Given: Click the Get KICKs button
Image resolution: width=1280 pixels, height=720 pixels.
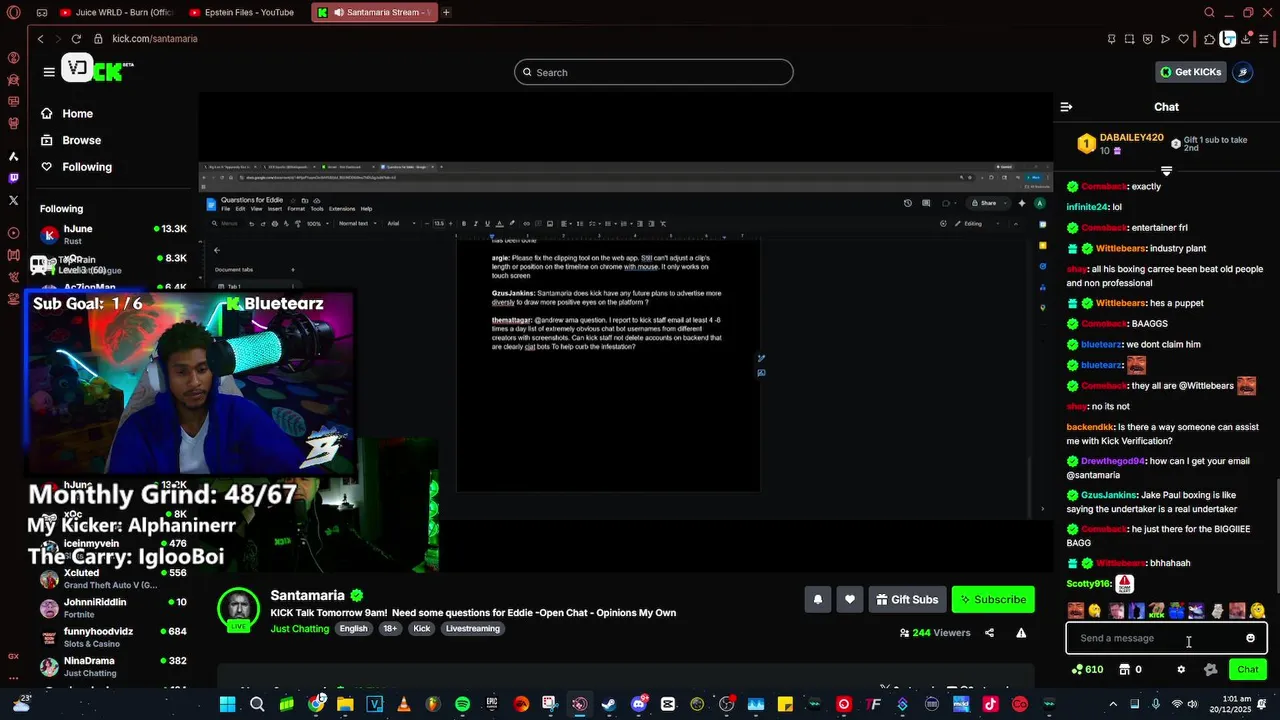Looking at the screenshot, I should pos(1190,72).
